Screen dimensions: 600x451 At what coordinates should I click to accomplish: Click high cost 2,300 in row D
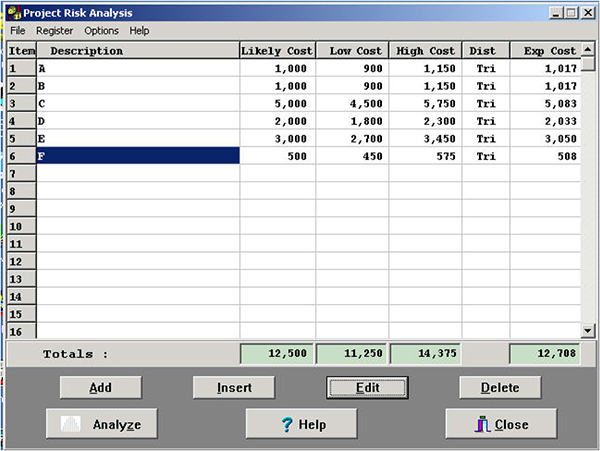pyautogui.click(x=425, y=121)
